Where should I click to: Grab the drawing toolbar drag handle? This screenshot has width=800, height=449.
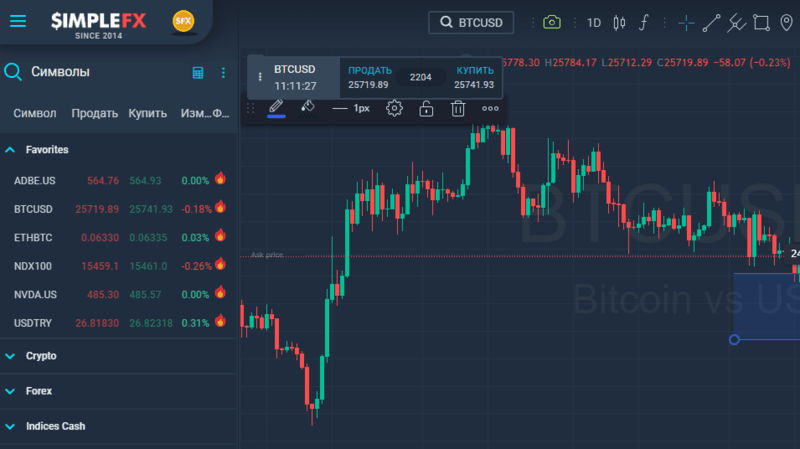251,108
